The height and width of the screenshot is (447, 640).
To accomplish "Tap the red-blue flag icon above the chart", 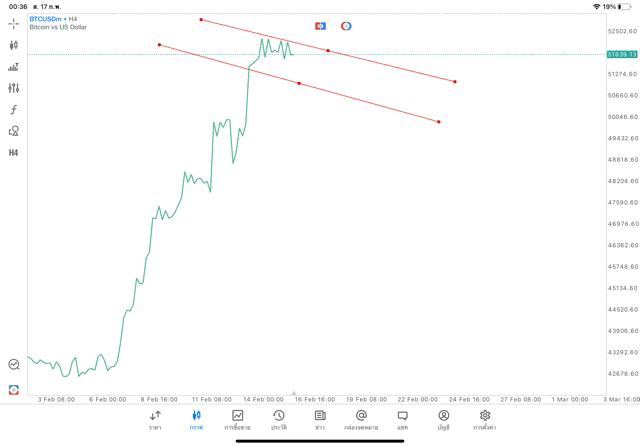I will pyautogui.click(x=320, y=26).
